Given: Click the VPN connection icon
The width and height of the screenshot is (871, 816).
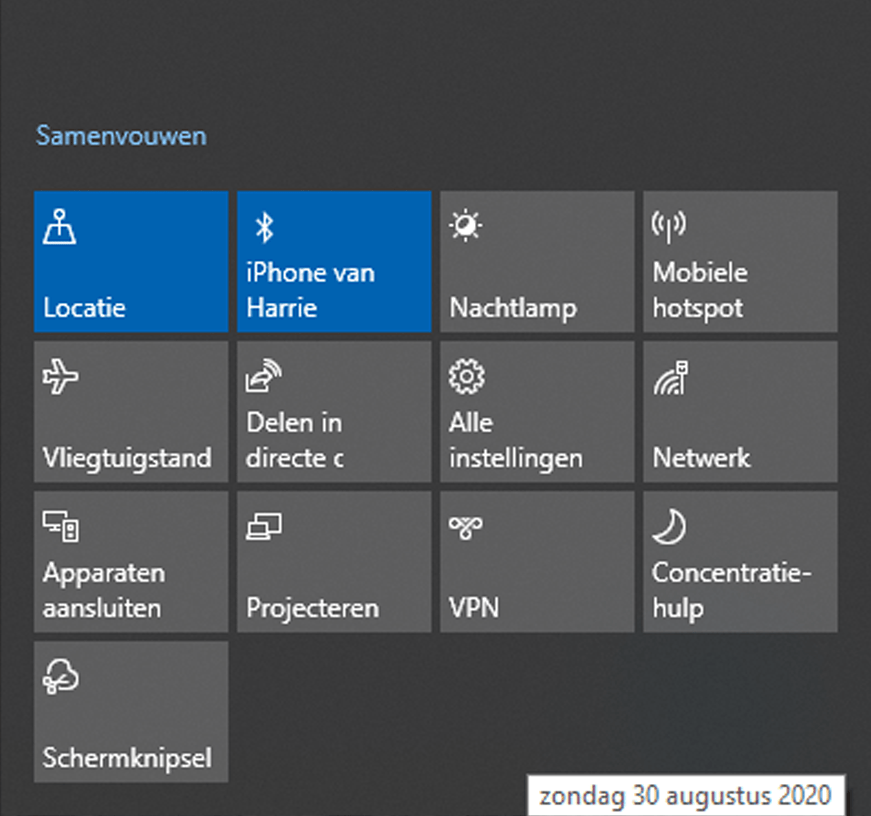Looking at the screenshot, I should click(465, 528).
